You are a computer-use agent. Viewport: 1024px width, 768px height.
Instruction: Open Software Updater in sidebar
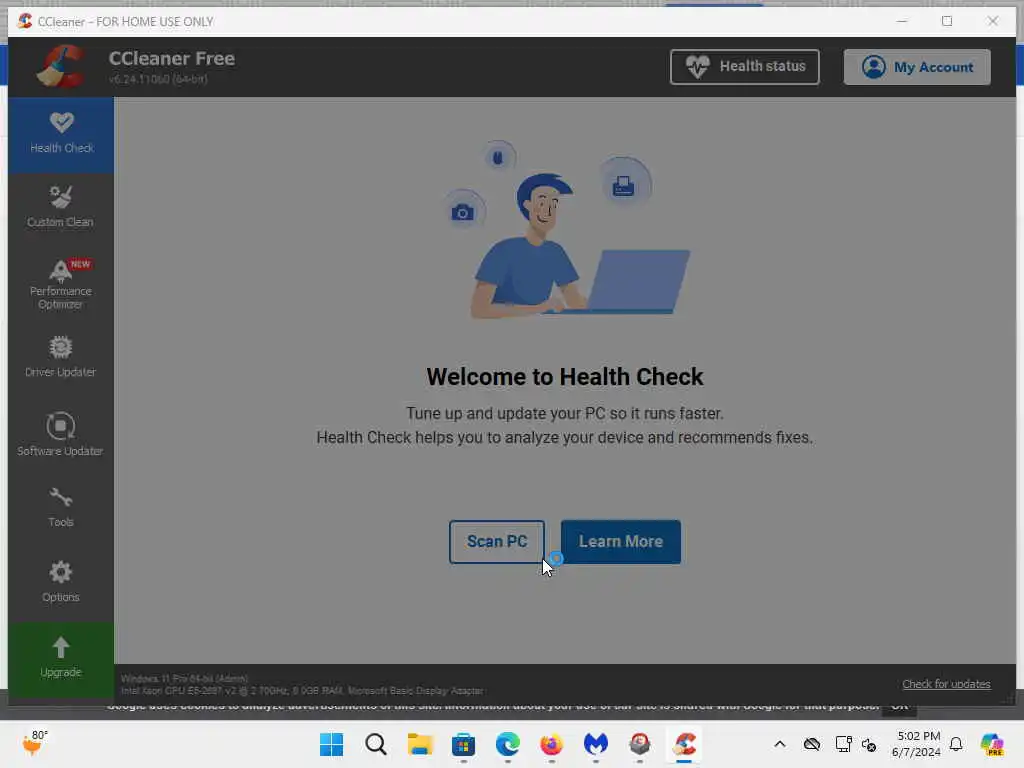tap(61, 434)
